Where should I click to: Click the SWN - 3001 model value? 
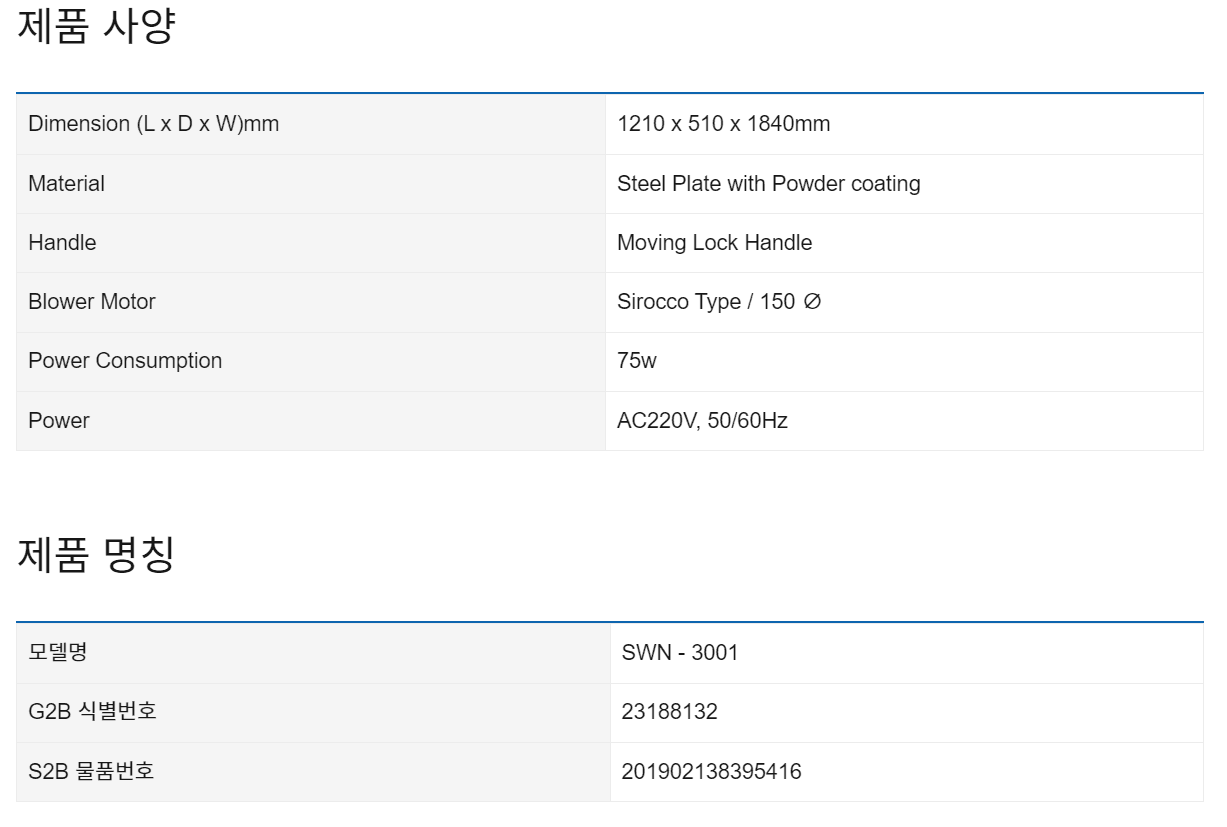click(x=680, y=653)
